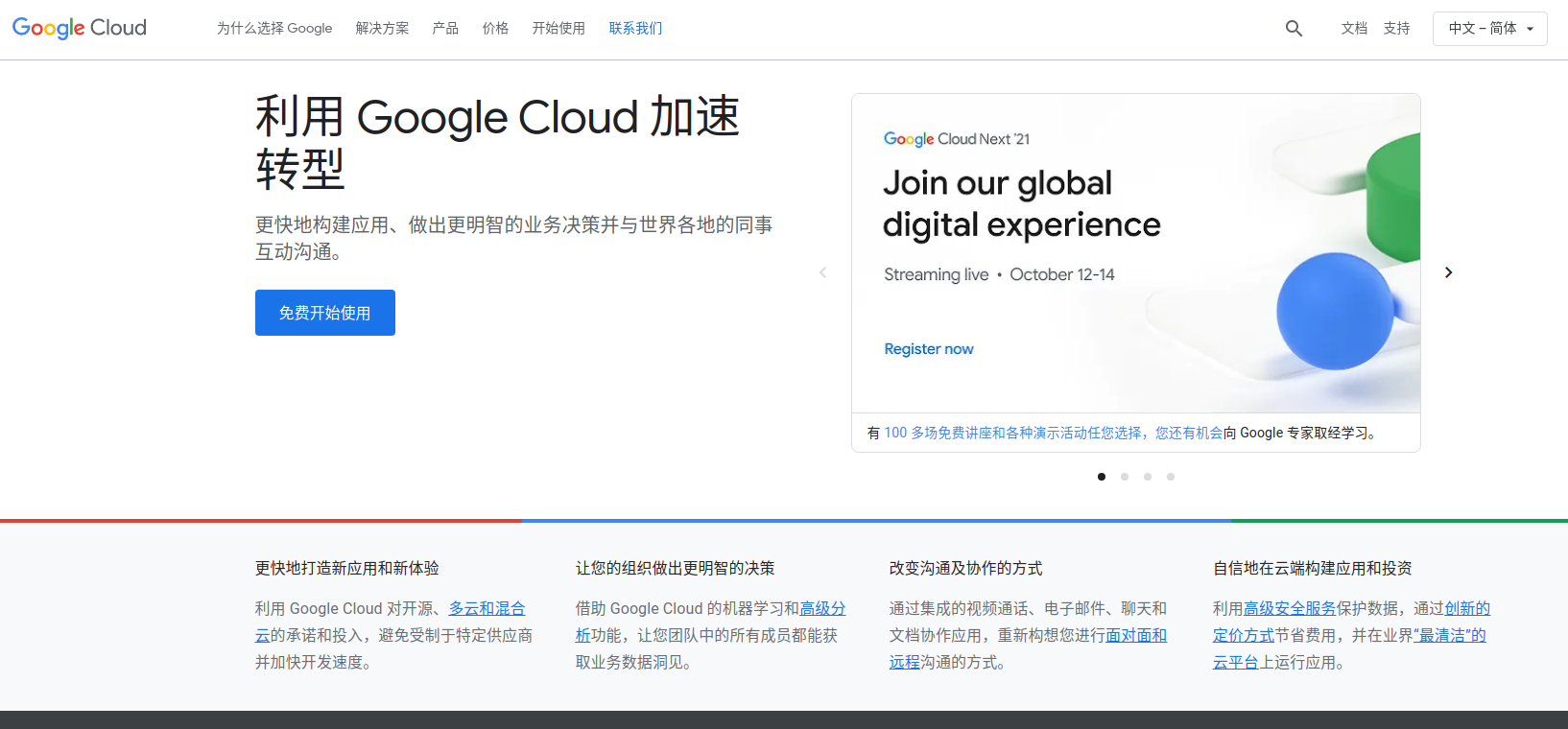
Task: Open 价格 menu item
Action: (495, 29)
